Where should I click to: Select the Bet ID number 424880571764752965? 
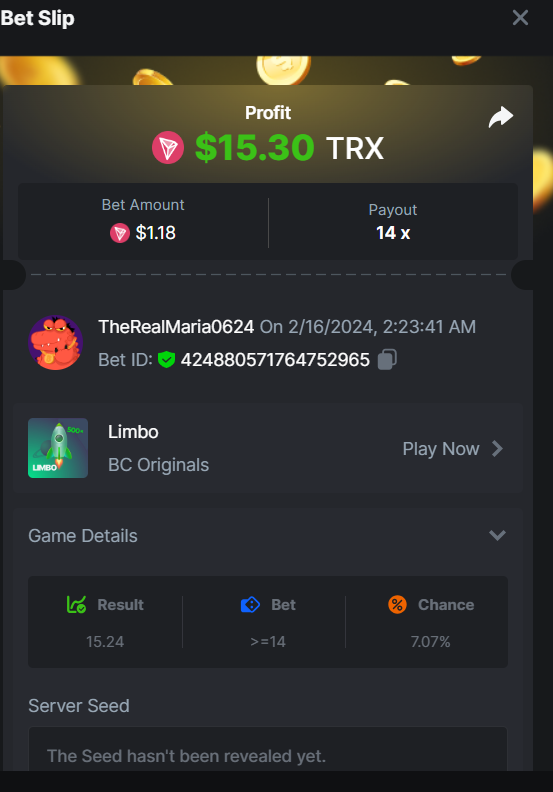[275, 360]
